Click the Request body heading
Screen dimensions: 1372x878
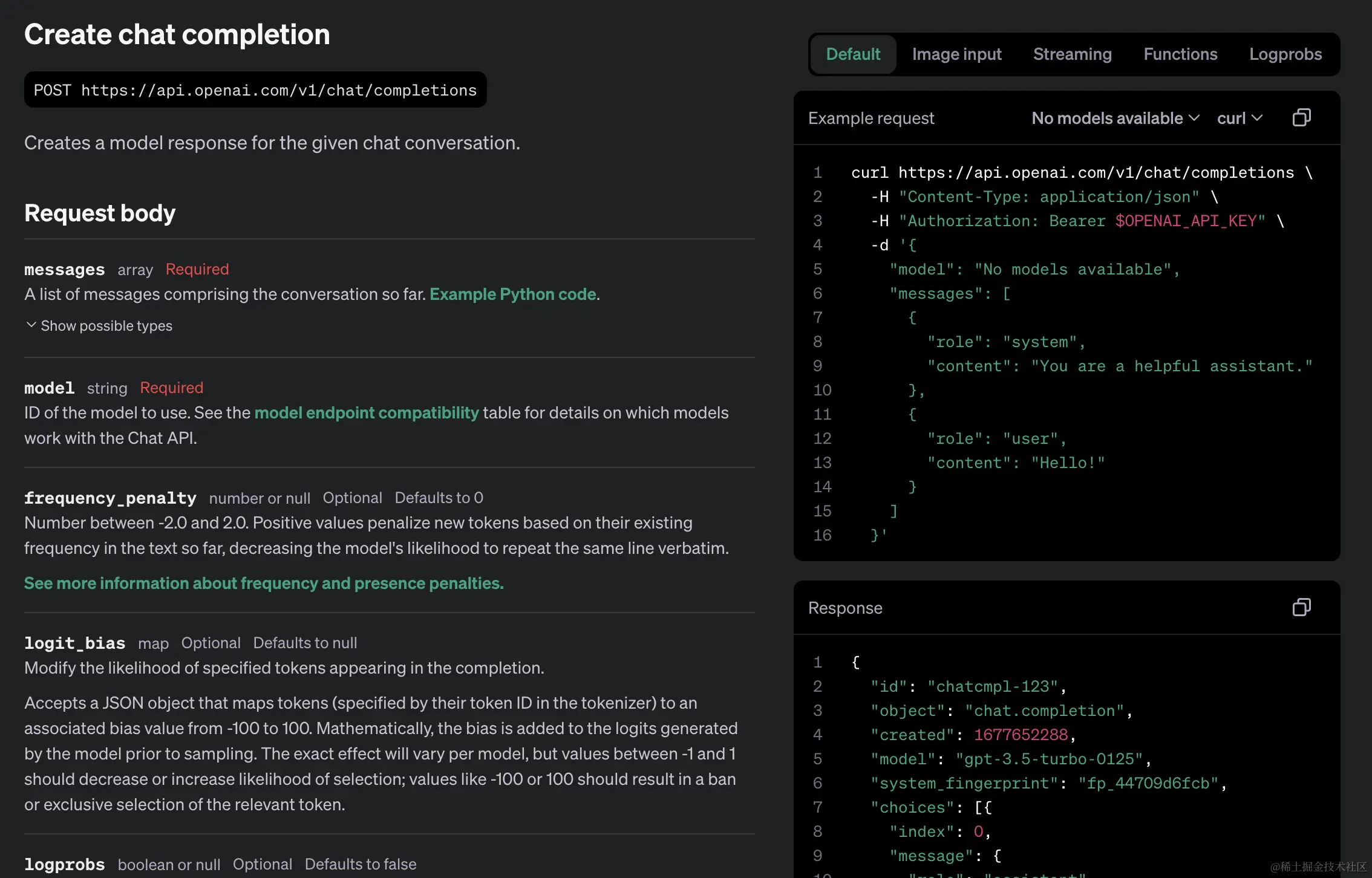coord(100,213)
